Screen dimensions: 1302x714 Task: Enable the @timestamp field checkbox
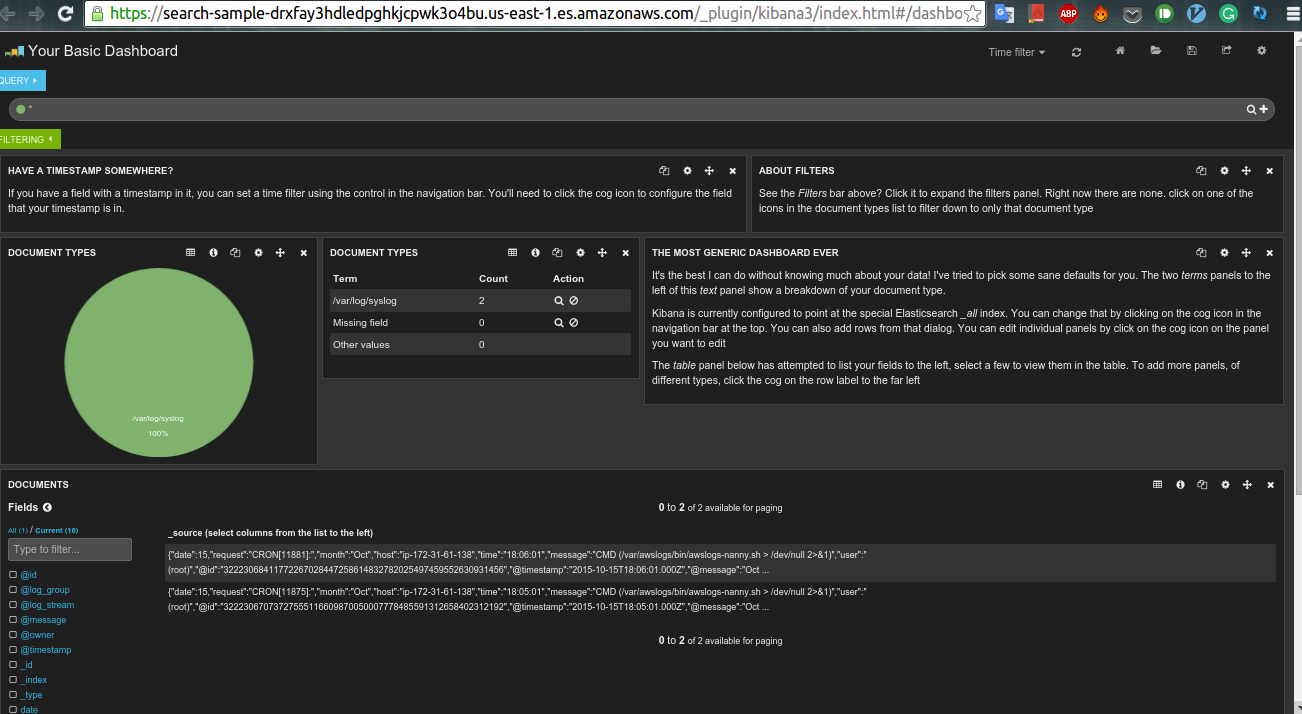pyautogui.click(x=13, y=650)
